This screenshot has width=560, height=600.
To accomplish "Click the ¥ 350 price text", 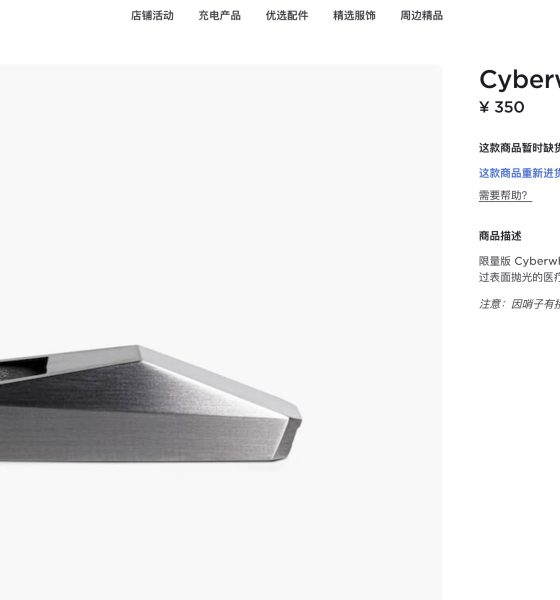I will click(501, 107).
